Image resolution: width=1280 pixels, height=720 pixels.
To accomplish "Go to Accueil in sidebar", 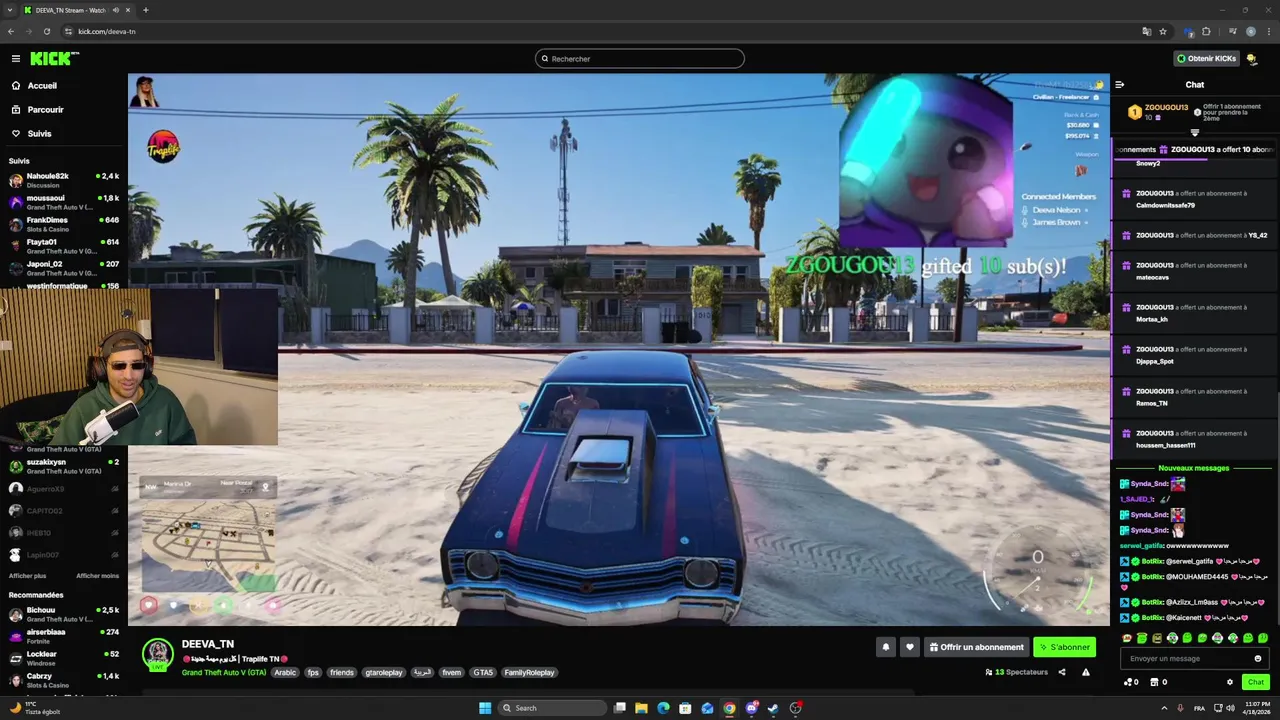I will pyautogui.click(x=34, y=86).
